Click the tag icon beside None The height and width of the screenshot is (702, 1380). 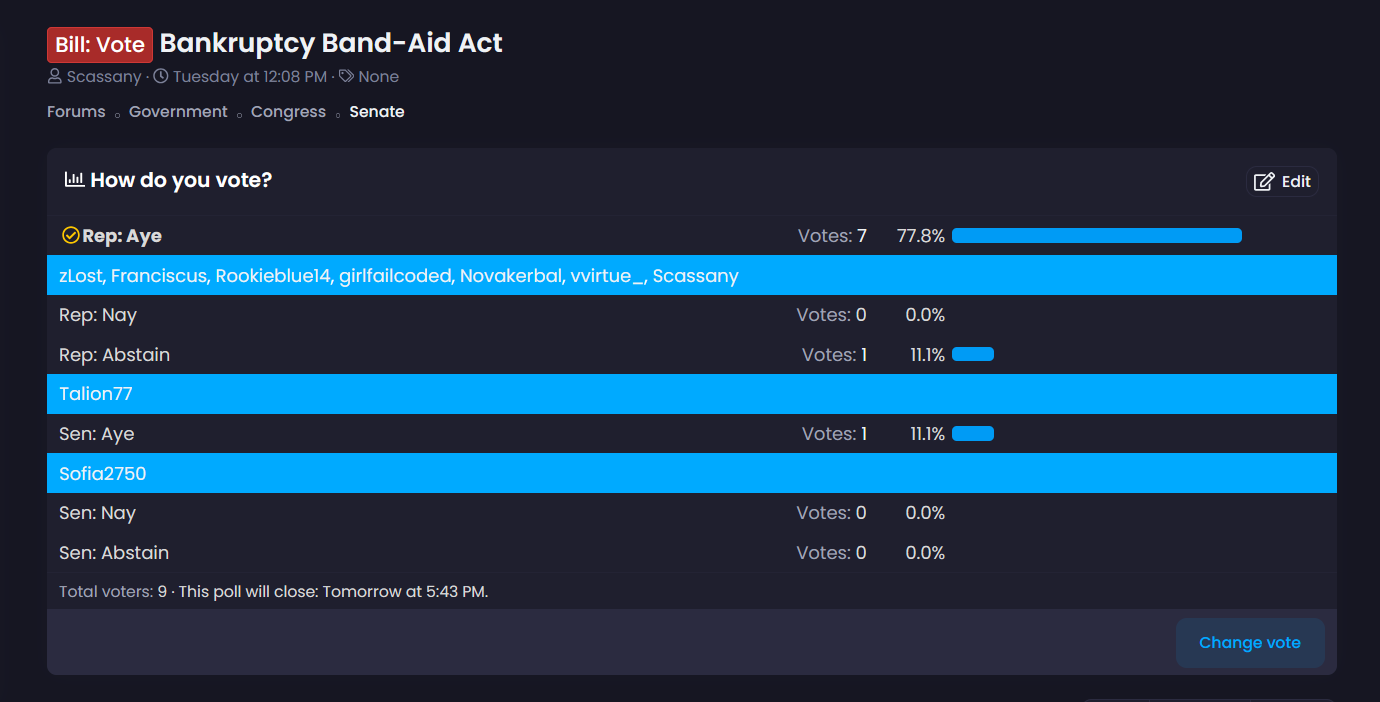[x=346, y=77]
